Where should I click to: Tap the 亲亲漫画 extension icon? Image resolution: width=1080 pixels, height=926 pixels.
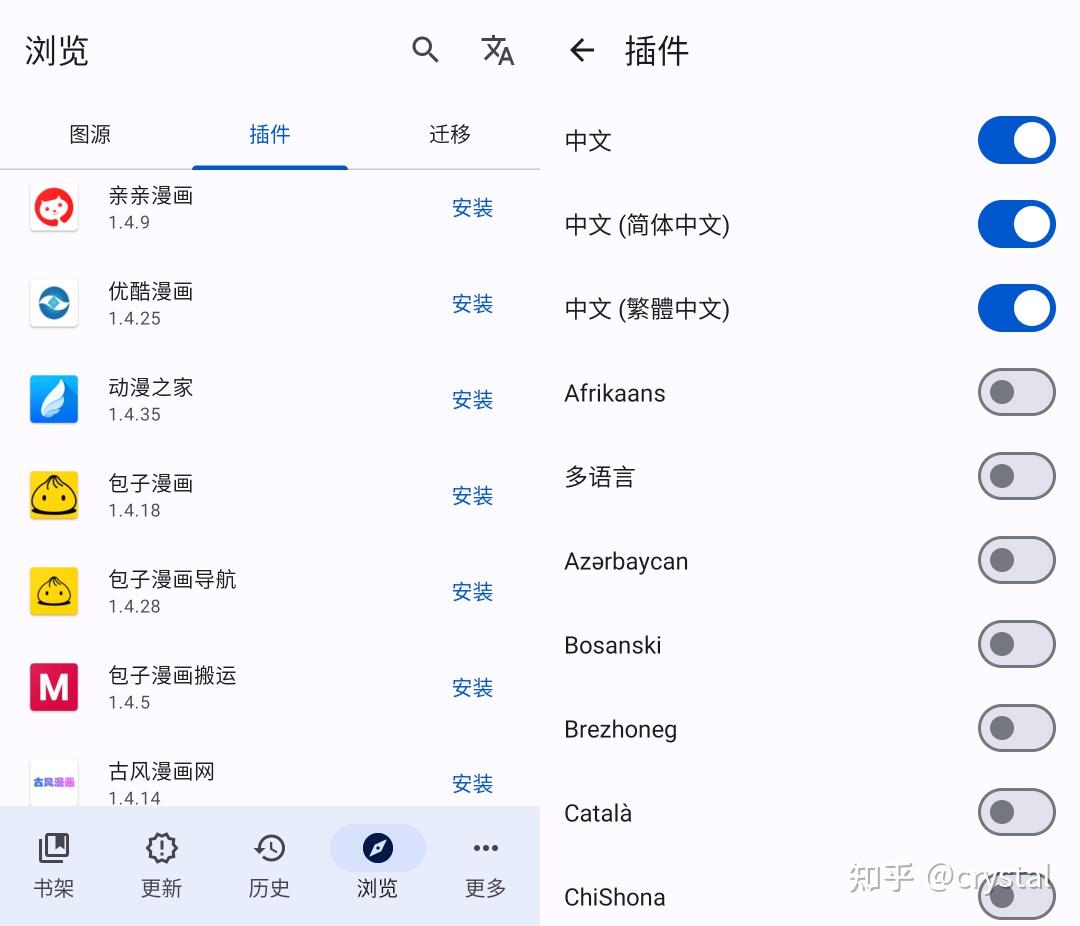pos(54,207)
